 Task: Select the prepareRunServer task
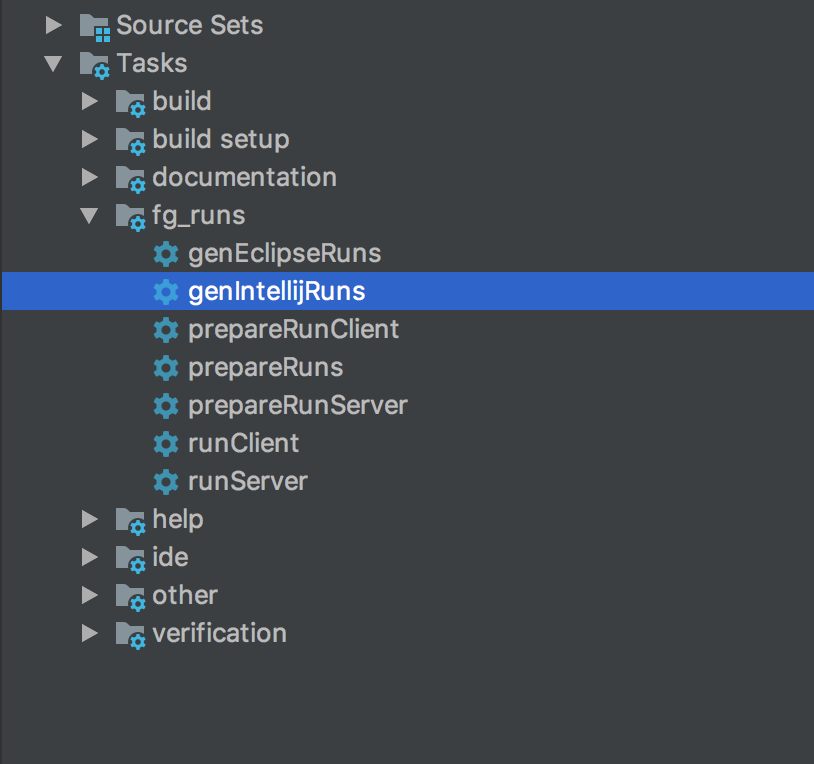pyautogui.click(x=297, y=405)
